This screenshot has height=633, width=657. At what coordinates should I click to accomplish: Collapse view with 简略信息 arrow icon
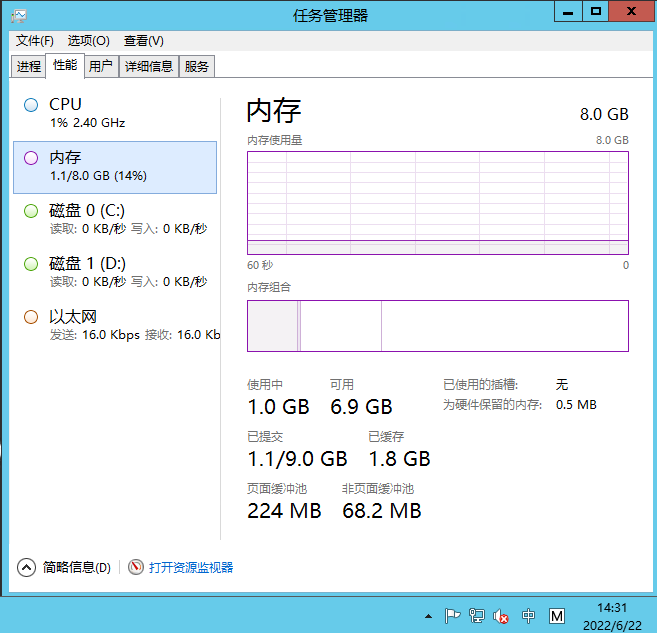pos(27,567)
